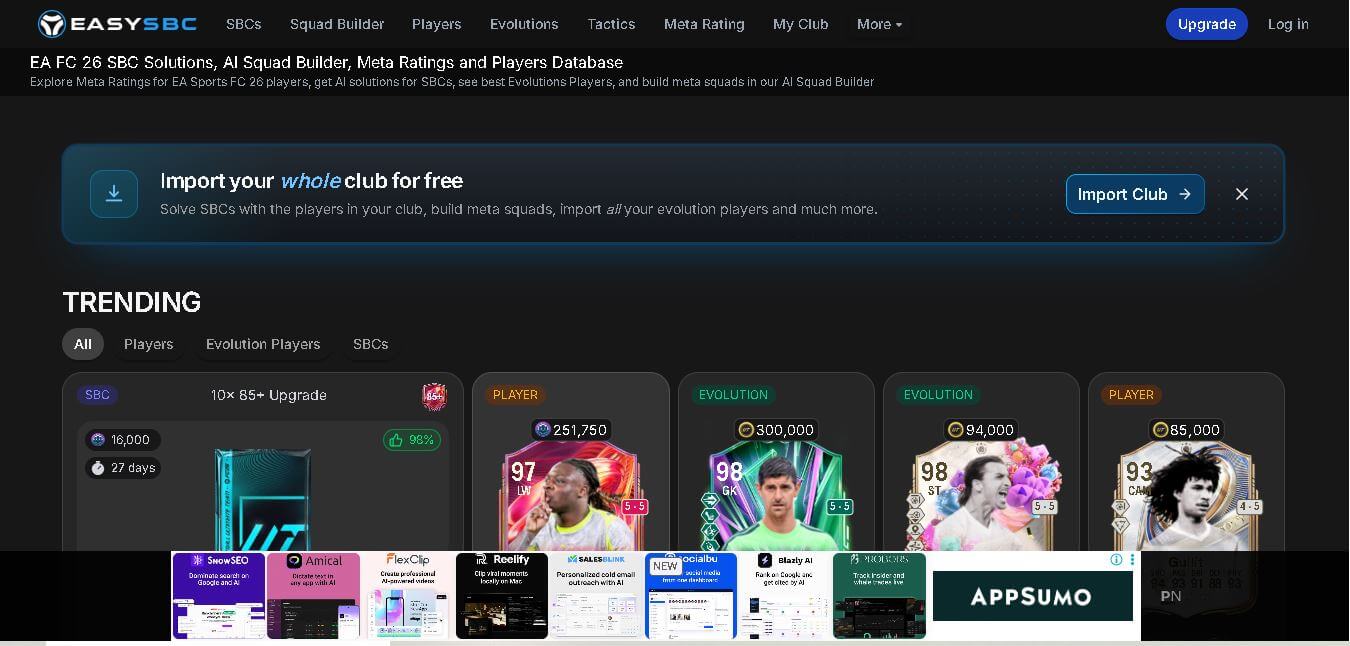The height and width of the screenshot is (646, 1350).
Task: Click the blue Upgrade button
Action: coord(1206,24)
